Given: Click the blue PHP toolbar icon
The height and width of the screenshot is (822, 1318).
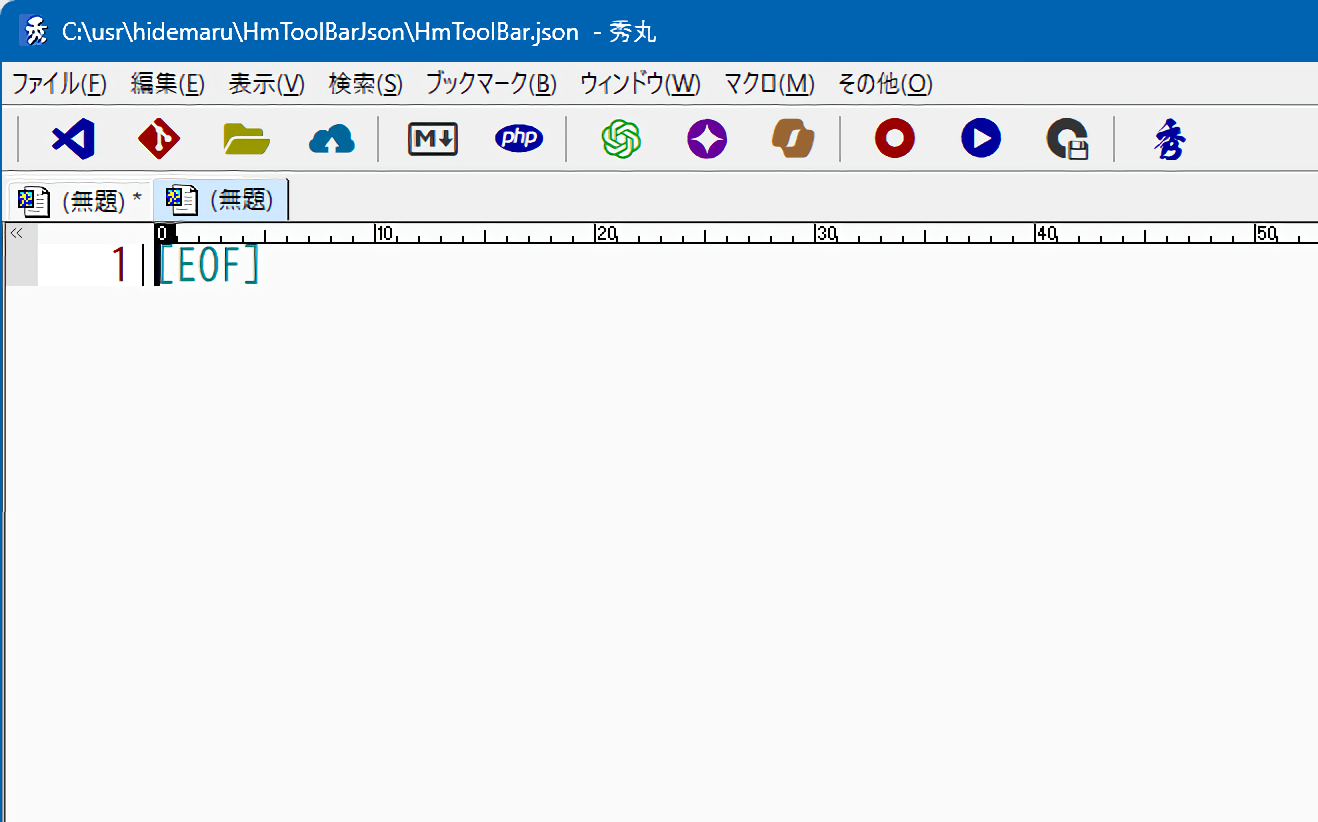Looking at the screenshot, I should click(519, 139).
